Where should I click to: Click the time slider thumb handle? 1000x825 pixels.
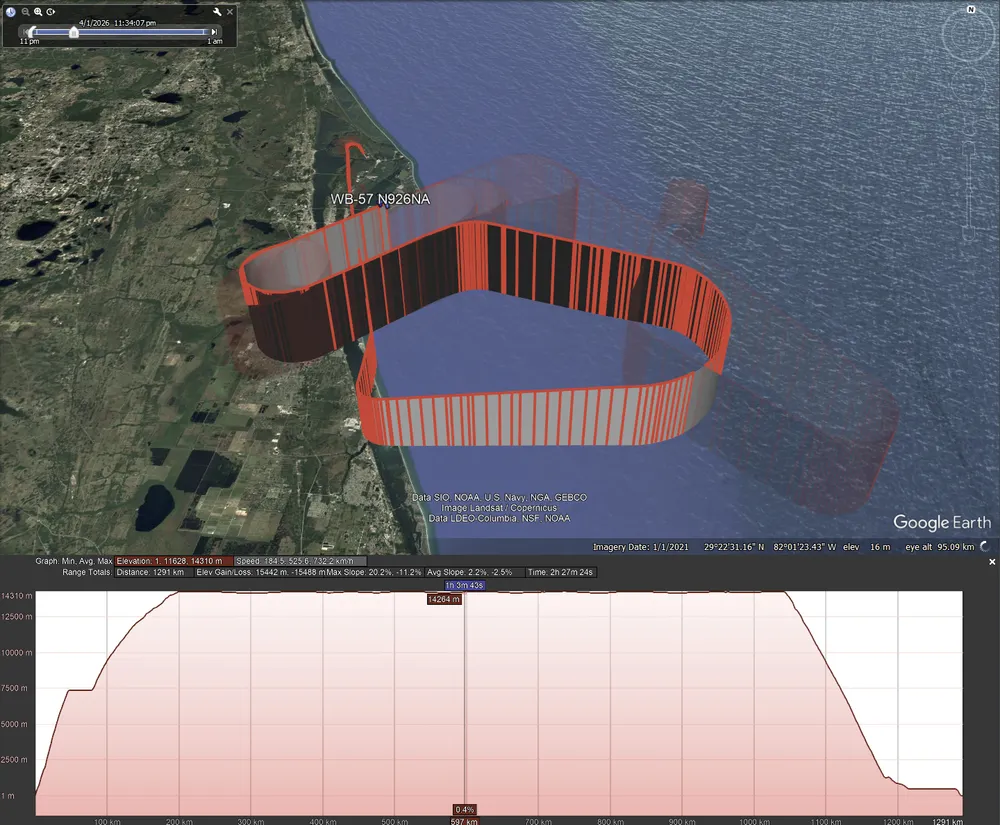pyautogui.click(x=73, y=32)
